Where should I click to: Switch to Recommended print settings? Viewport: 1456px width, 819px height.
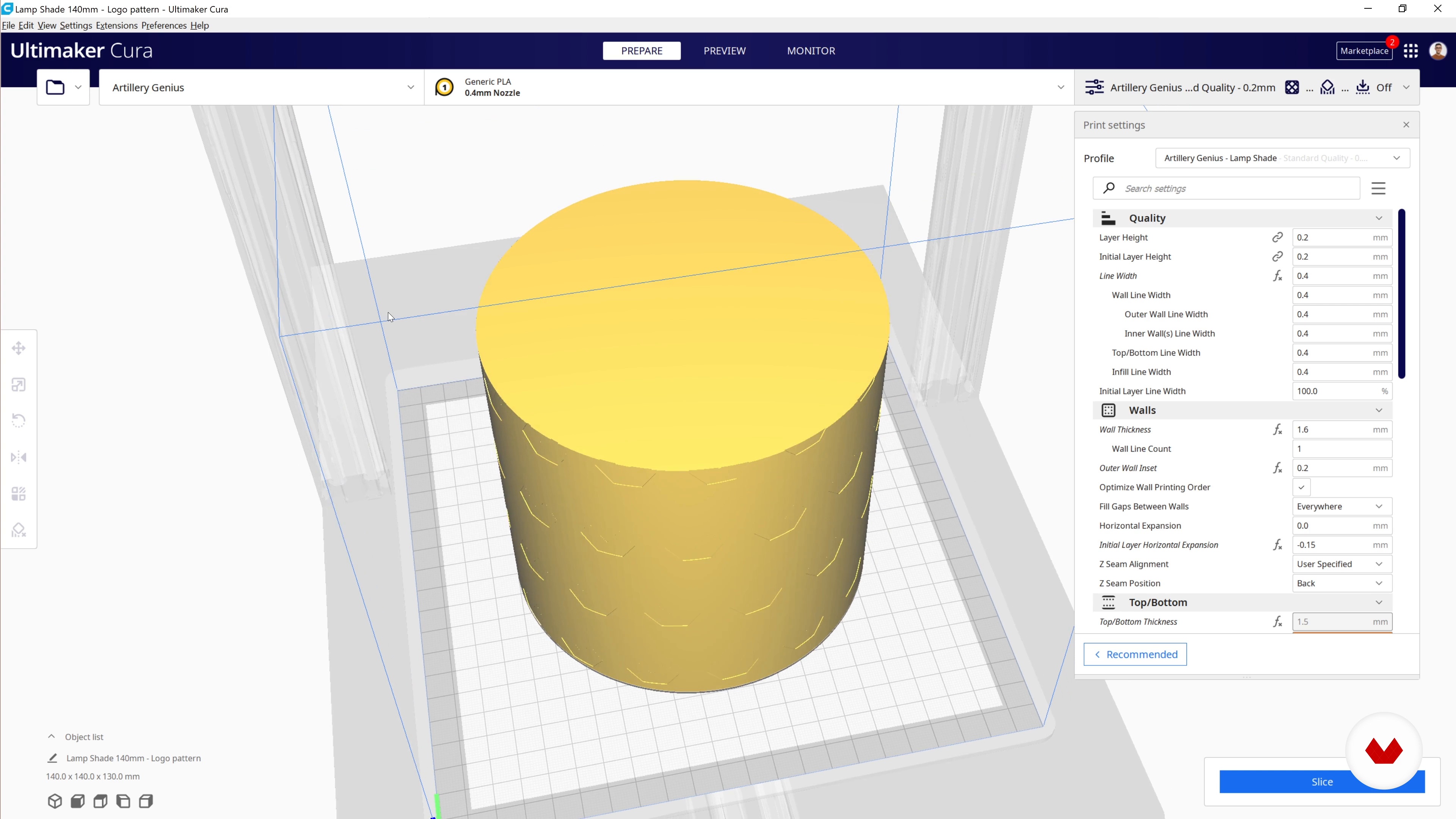coord(1135,654)
